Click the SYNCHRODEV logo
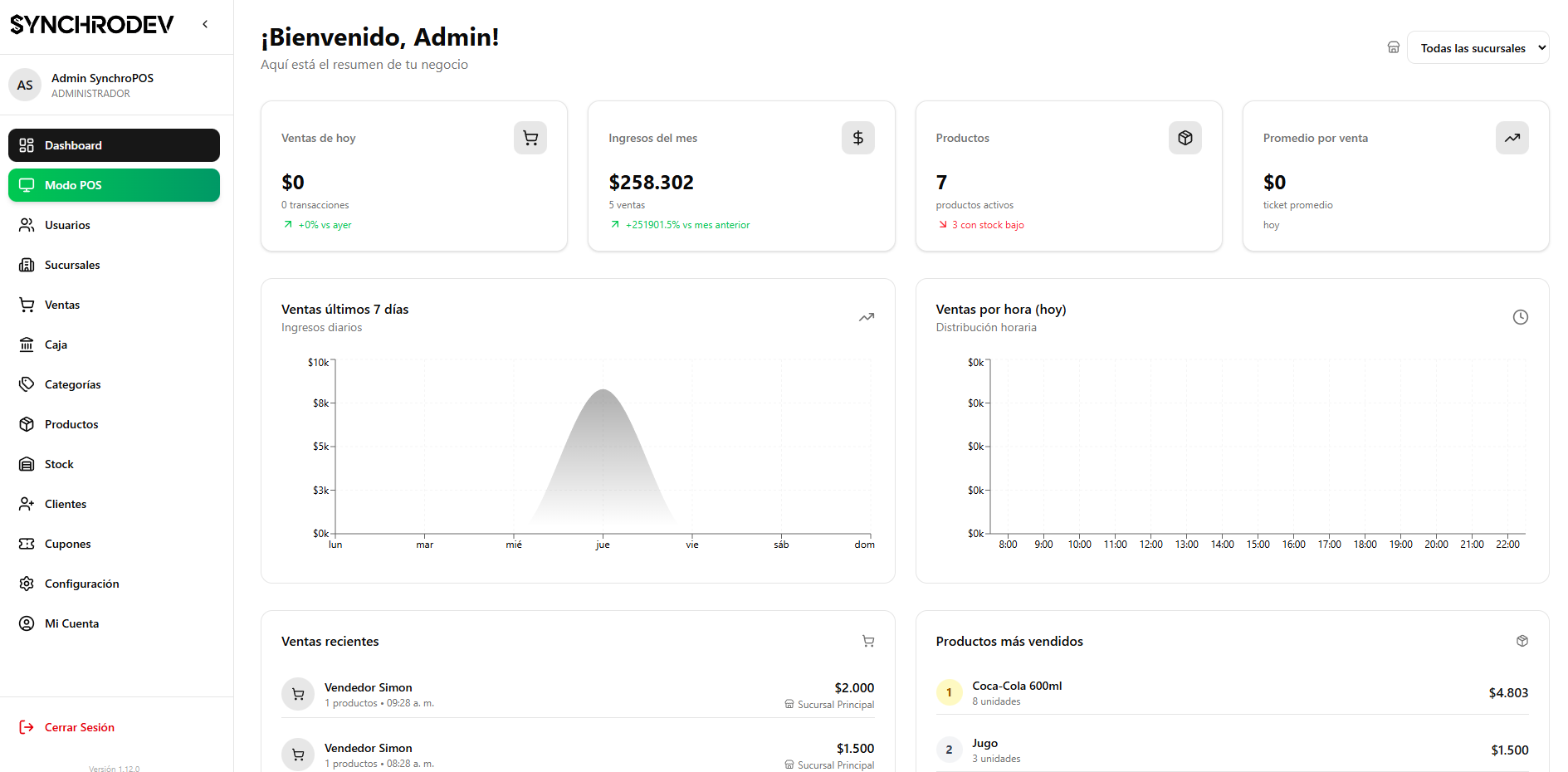Image resolution: width=1568 pixels, height=772 pixels. point(91,24)
